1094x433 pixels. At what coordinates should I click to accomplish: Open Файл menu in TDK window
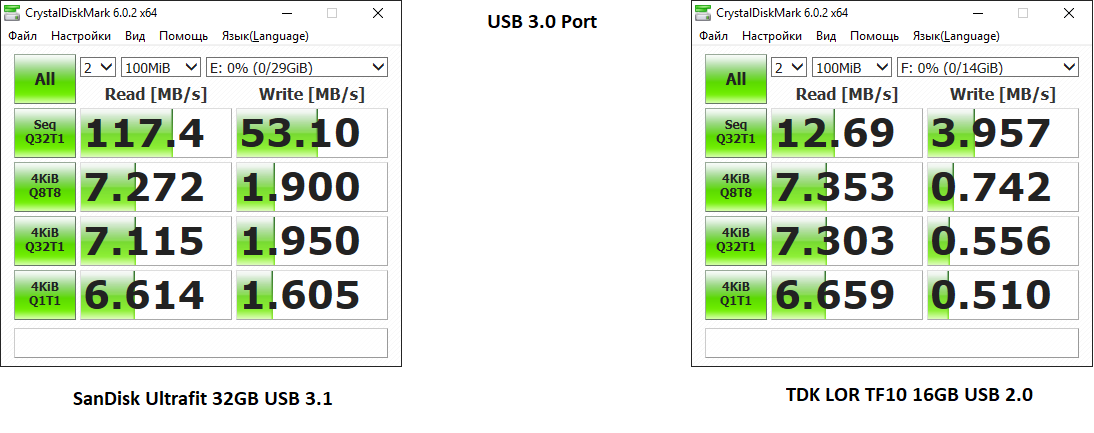pyautogui.click(x=713, y=36)
